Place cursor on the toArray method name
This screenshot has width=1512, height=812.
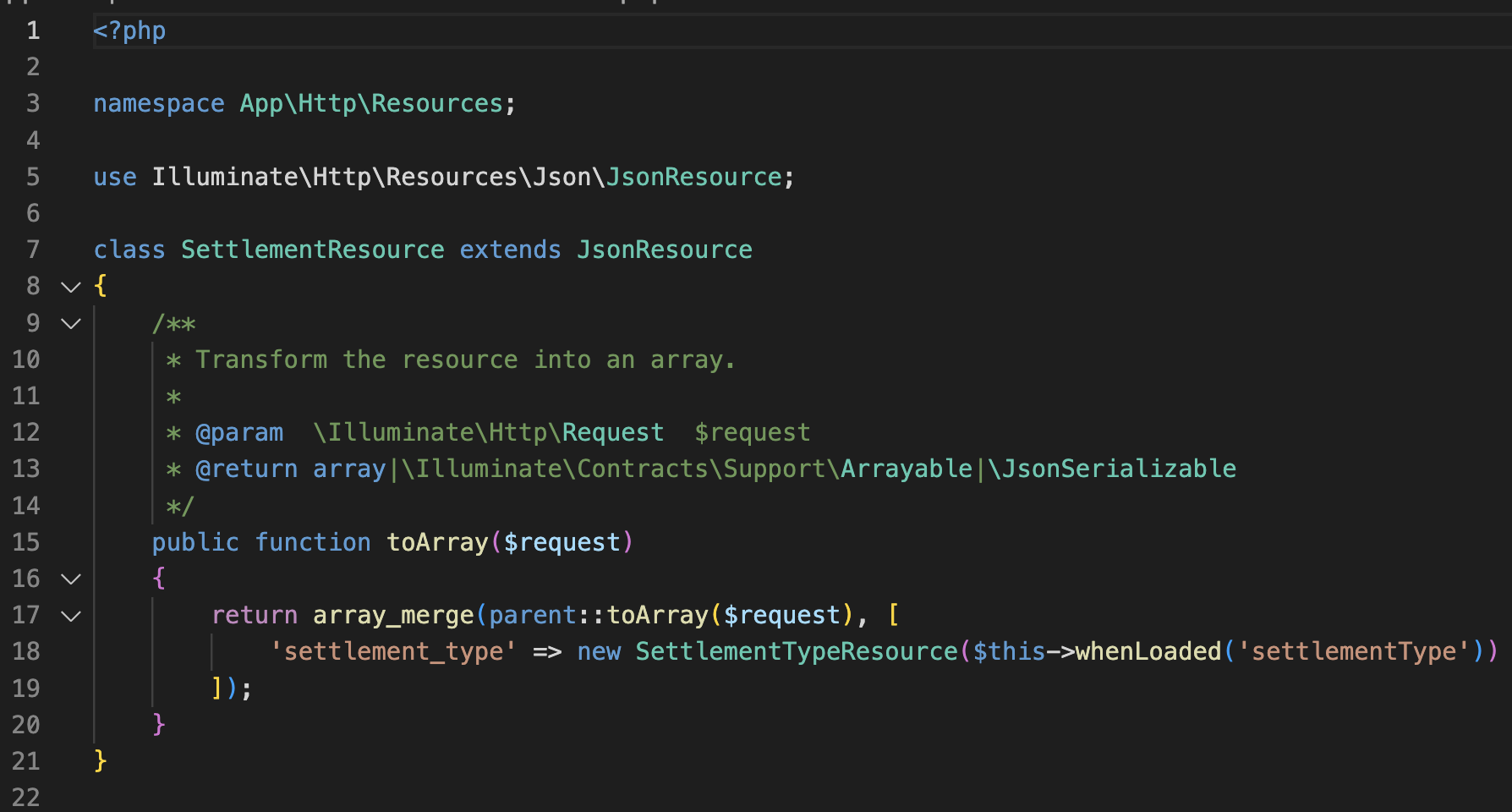click(436, 541)
